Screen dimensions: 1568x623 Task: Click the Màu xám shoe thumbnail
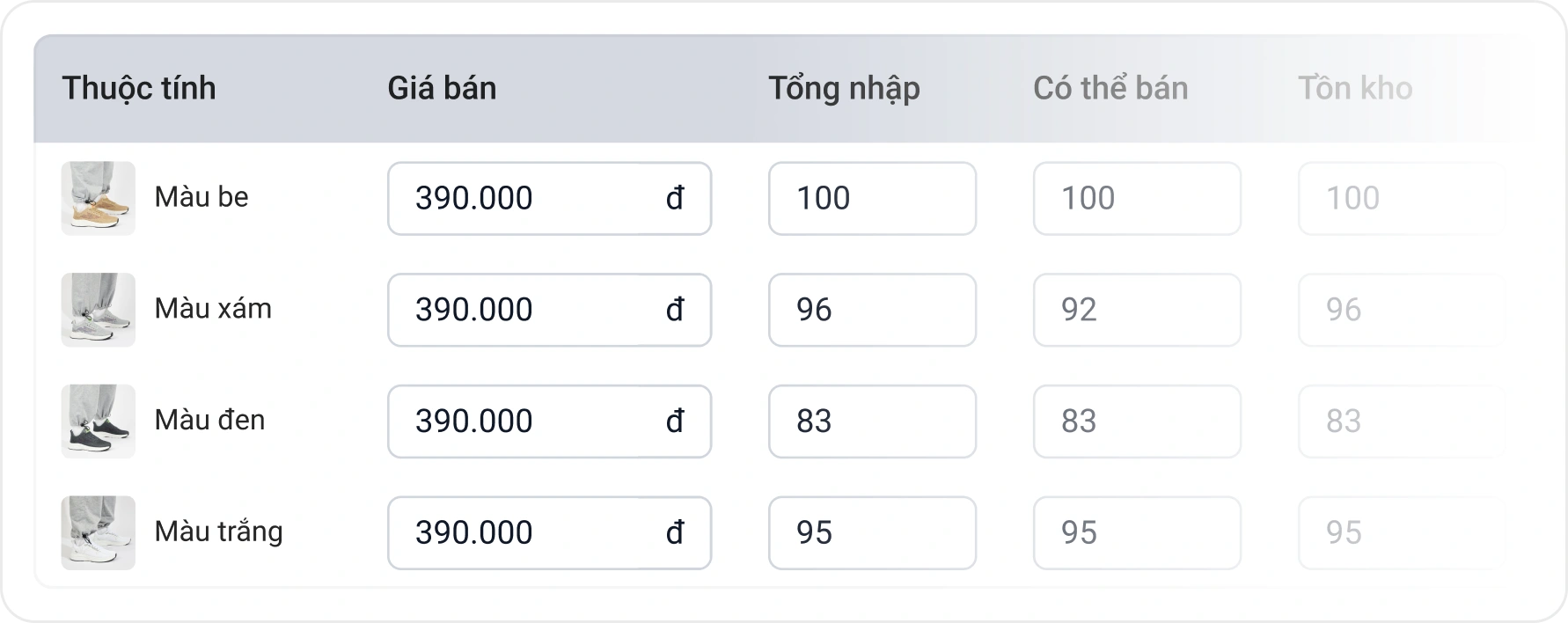[98, 310]
